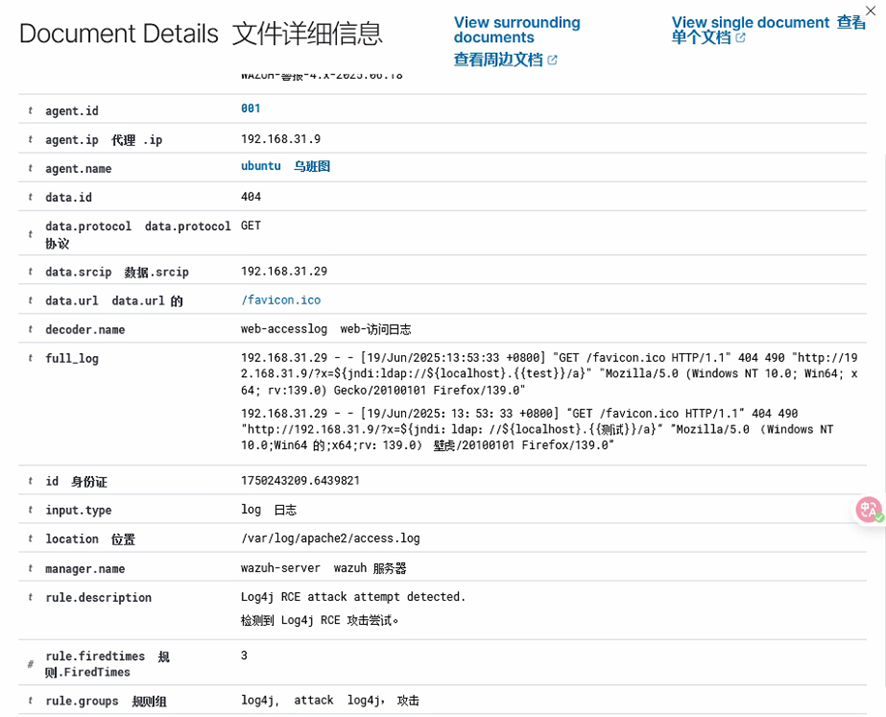Click field type icon for rule.description
886x717 pixels.
(30, 597)
